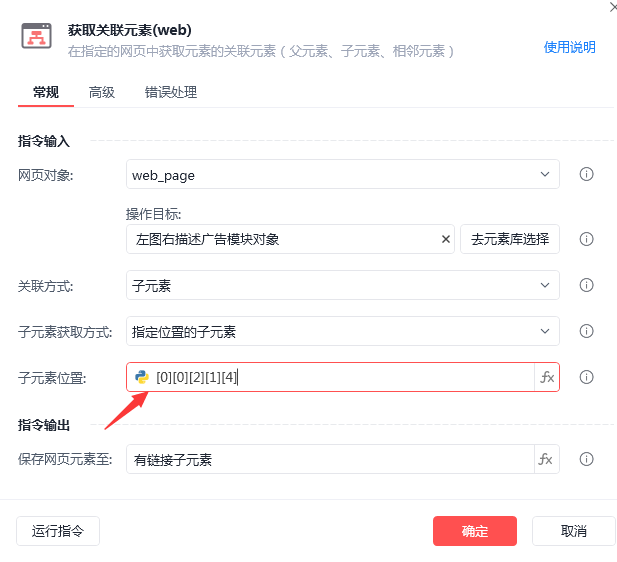Screen dimensions: 617x562
Task: Click info icon beside 去元素库选择 button
Action: pos(587,239)
